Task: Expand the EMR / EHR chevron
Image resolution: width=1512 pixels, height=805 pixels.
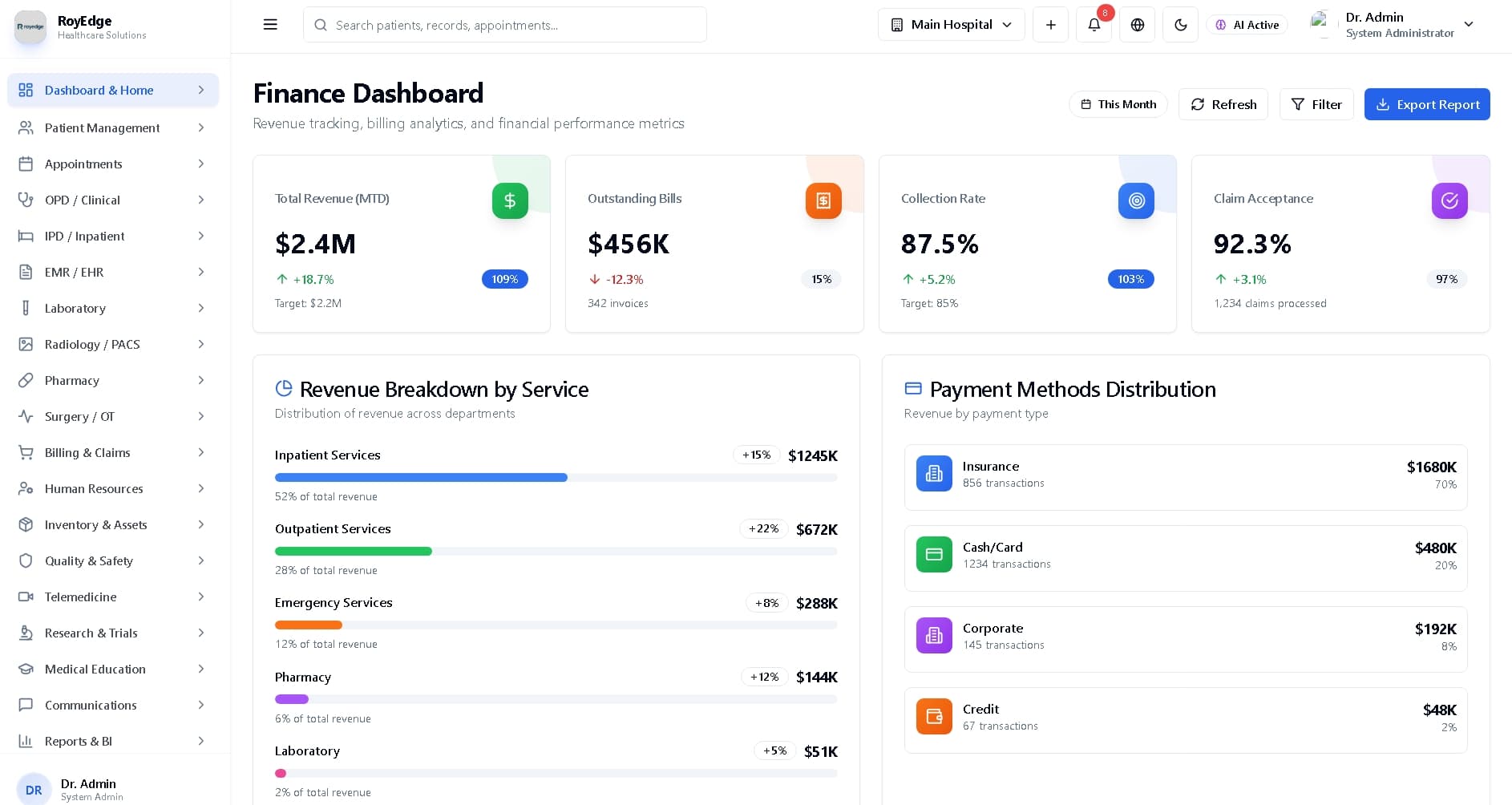Action: pos(201,272)
